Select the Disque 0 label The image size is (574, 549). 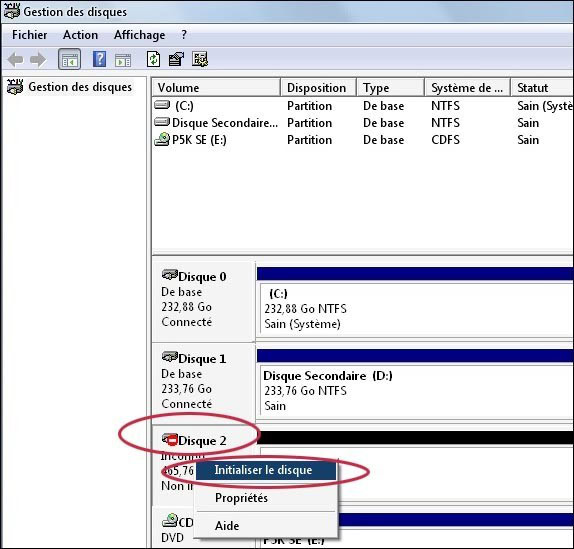(202, 277)
